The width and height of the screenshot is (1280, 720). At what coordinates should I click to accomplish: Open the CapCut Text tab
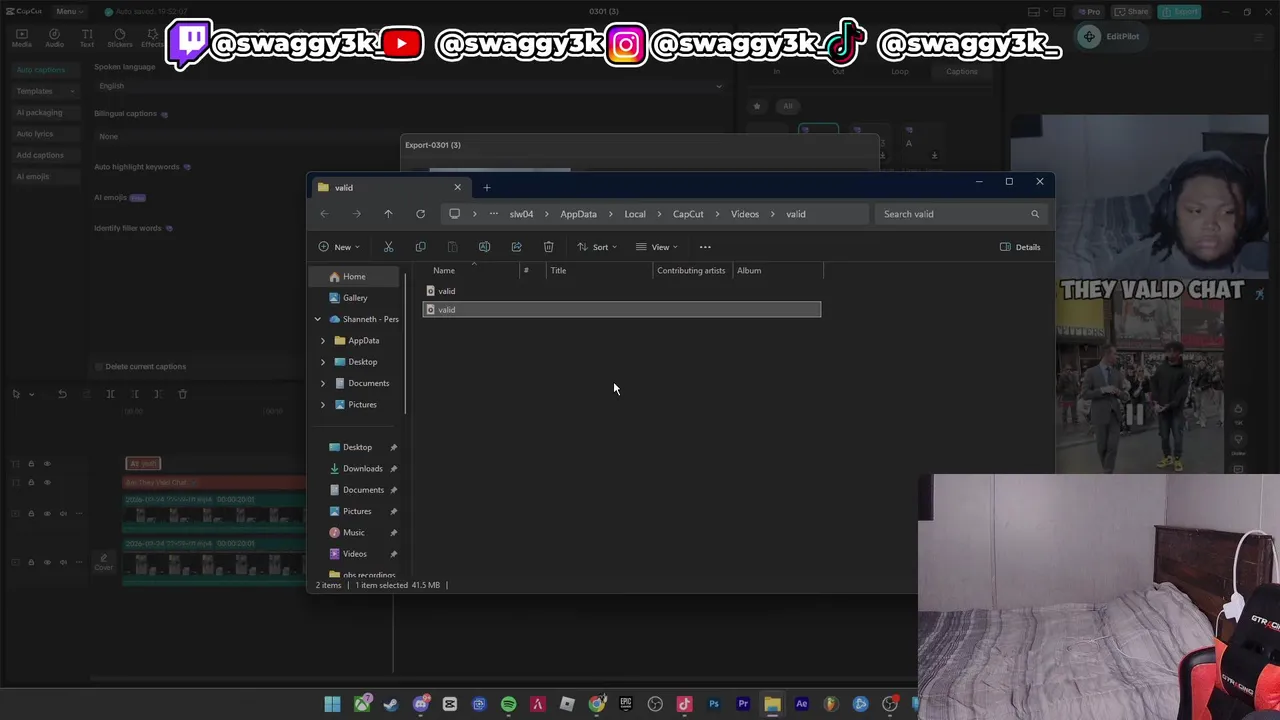pos(87,38)
